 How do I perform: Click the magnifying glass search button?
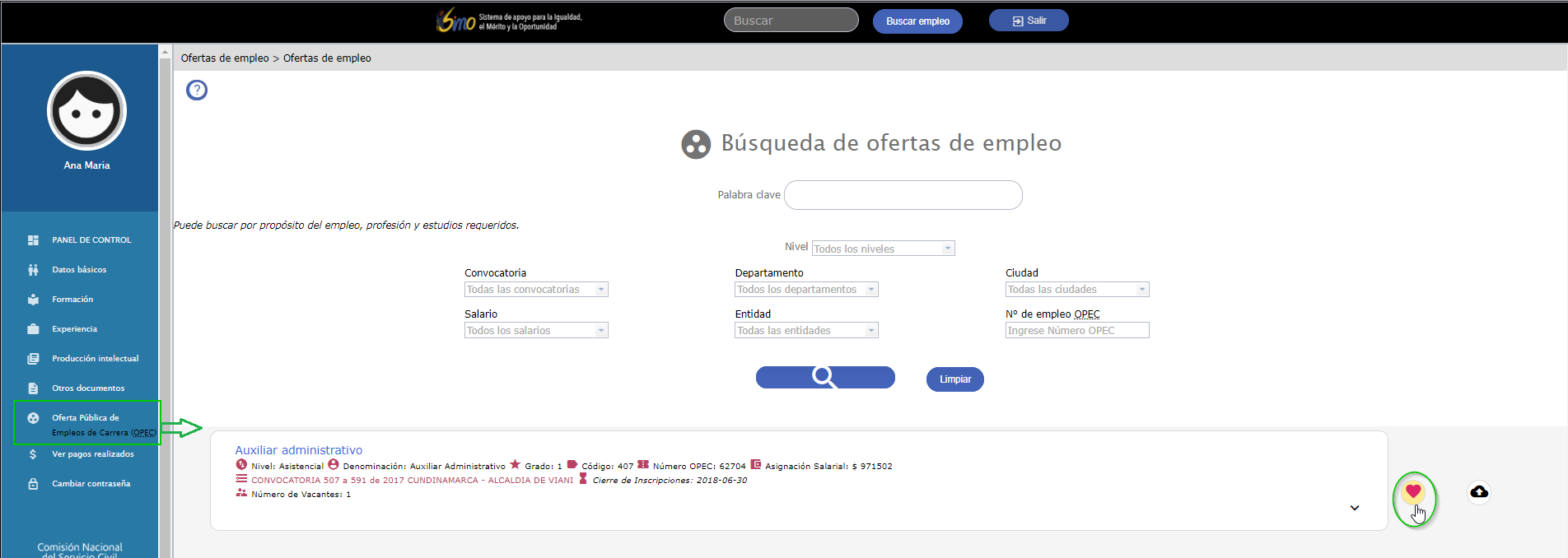(x=825, y=378)
